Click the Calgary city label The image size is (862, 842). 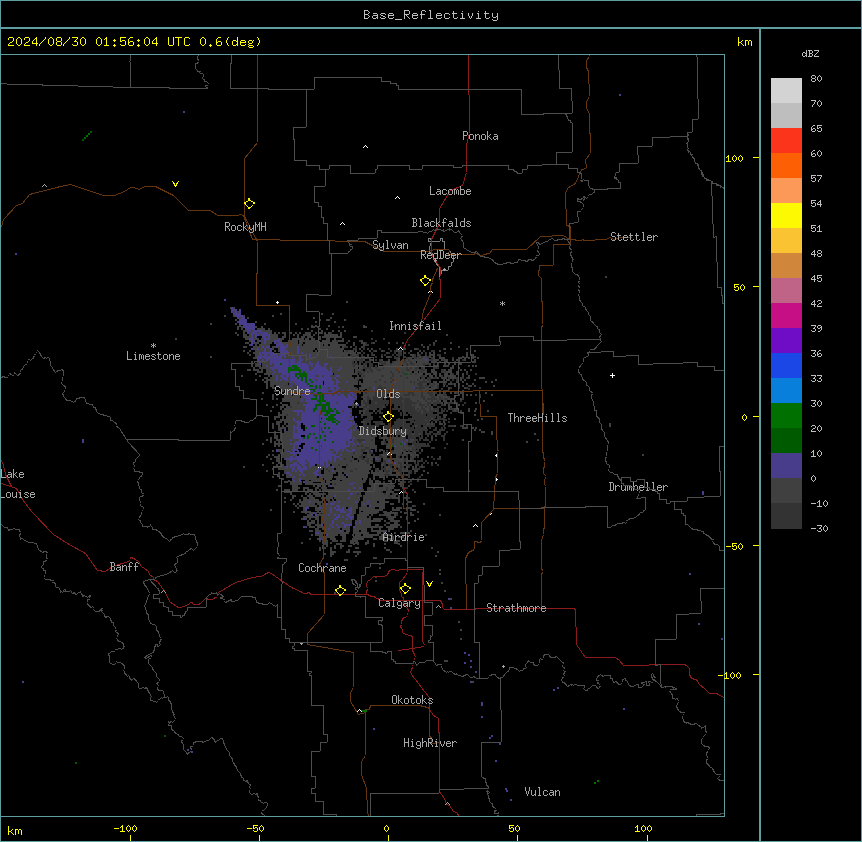tap(399, 603)
